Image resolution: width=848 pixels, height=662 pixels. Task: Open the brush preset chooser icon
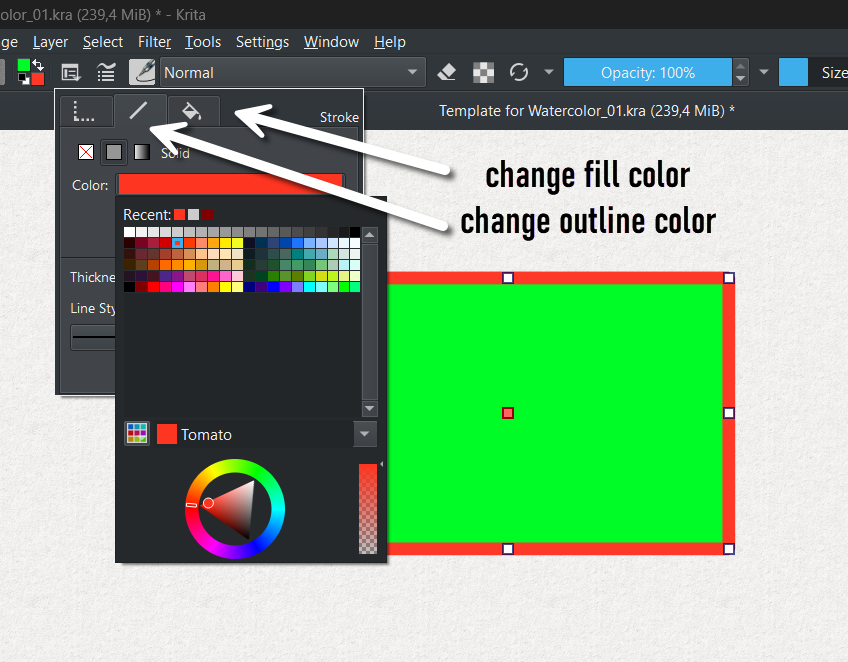[142, 72]
